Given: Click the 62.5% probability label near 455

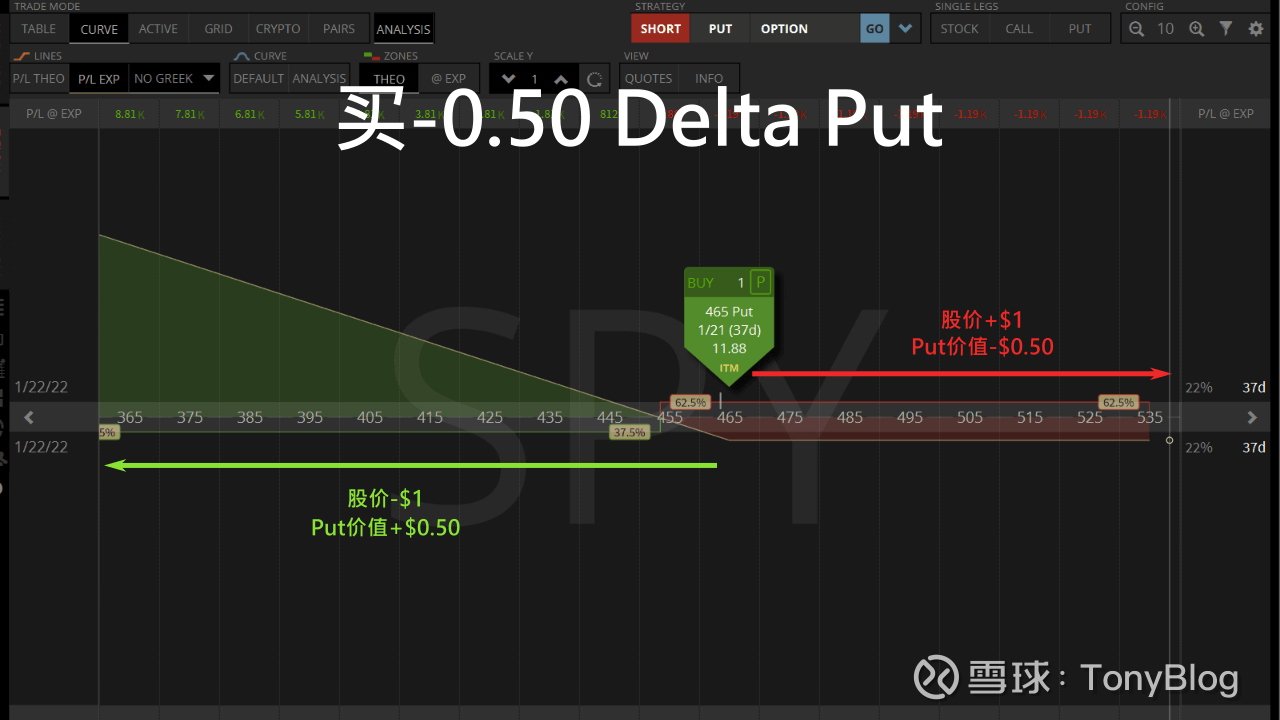Looking at the screenshot, I should point(689,402).
